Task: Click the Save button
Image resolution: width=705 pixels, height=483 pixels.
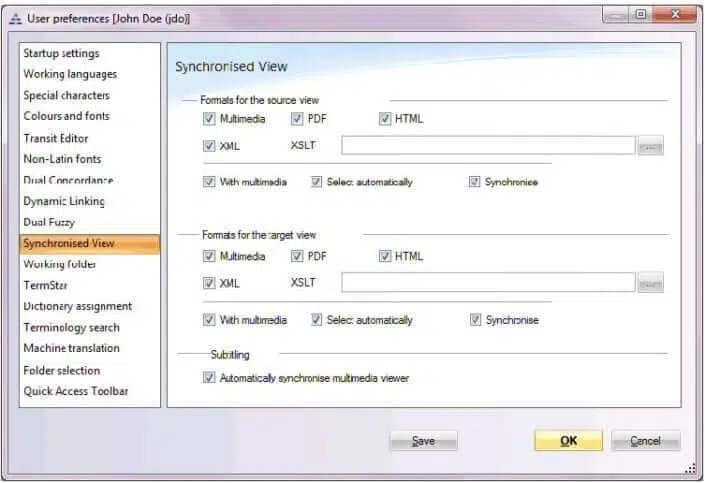Action: coord(423,441)
